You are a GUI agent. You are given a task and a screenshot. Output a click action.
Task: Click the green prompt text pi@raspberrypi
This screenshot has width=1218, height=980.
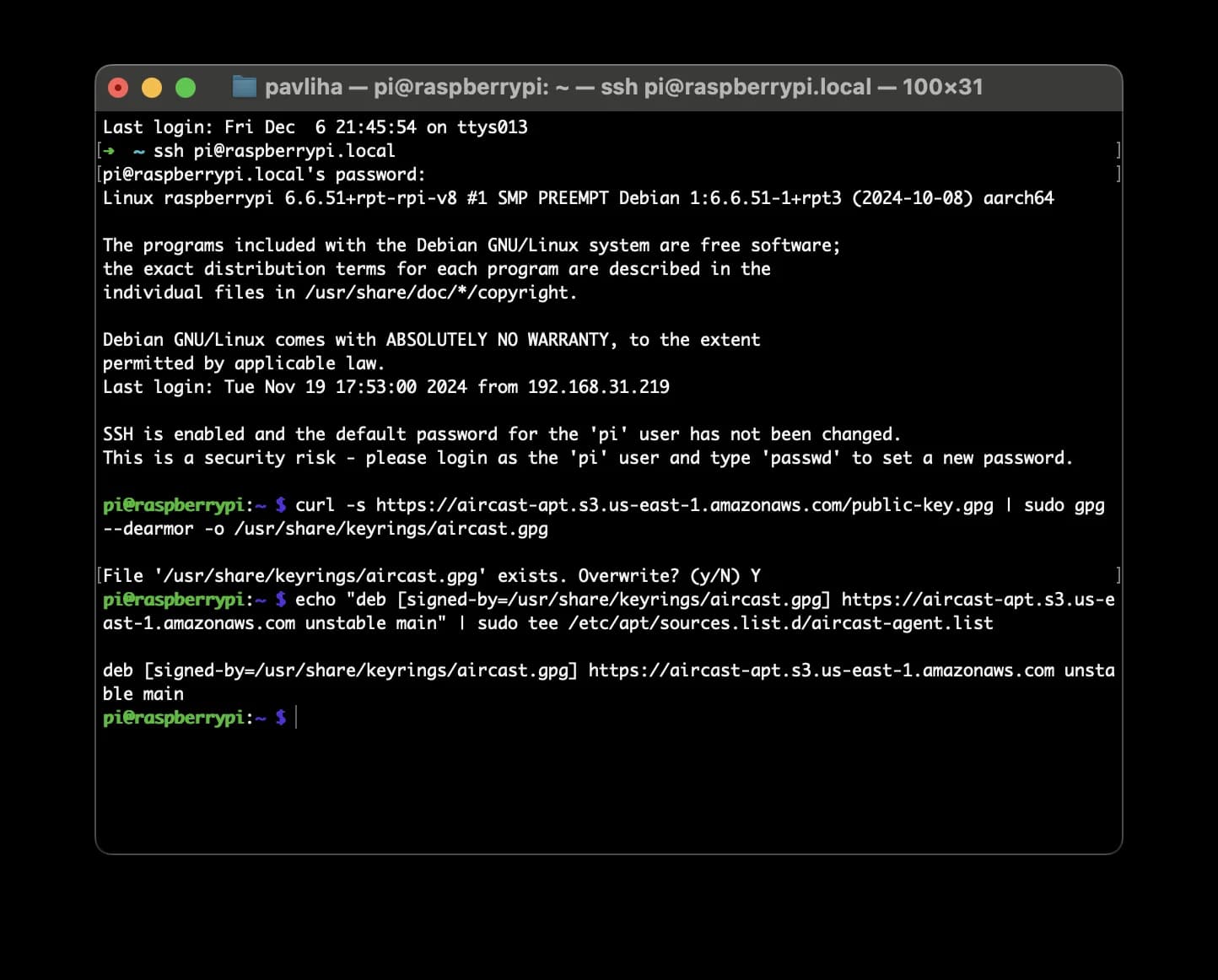172,504
